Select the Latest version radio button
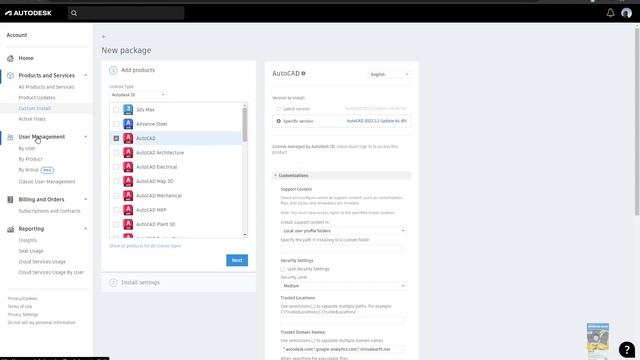Viewport: 640px width, 360px height. click(x=278, y=109)
